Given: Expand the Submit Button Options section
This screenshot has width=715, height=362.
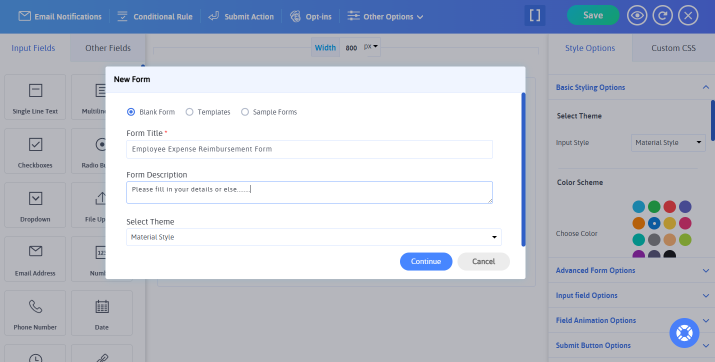Looking at the screenshot, I should [632, 346].
